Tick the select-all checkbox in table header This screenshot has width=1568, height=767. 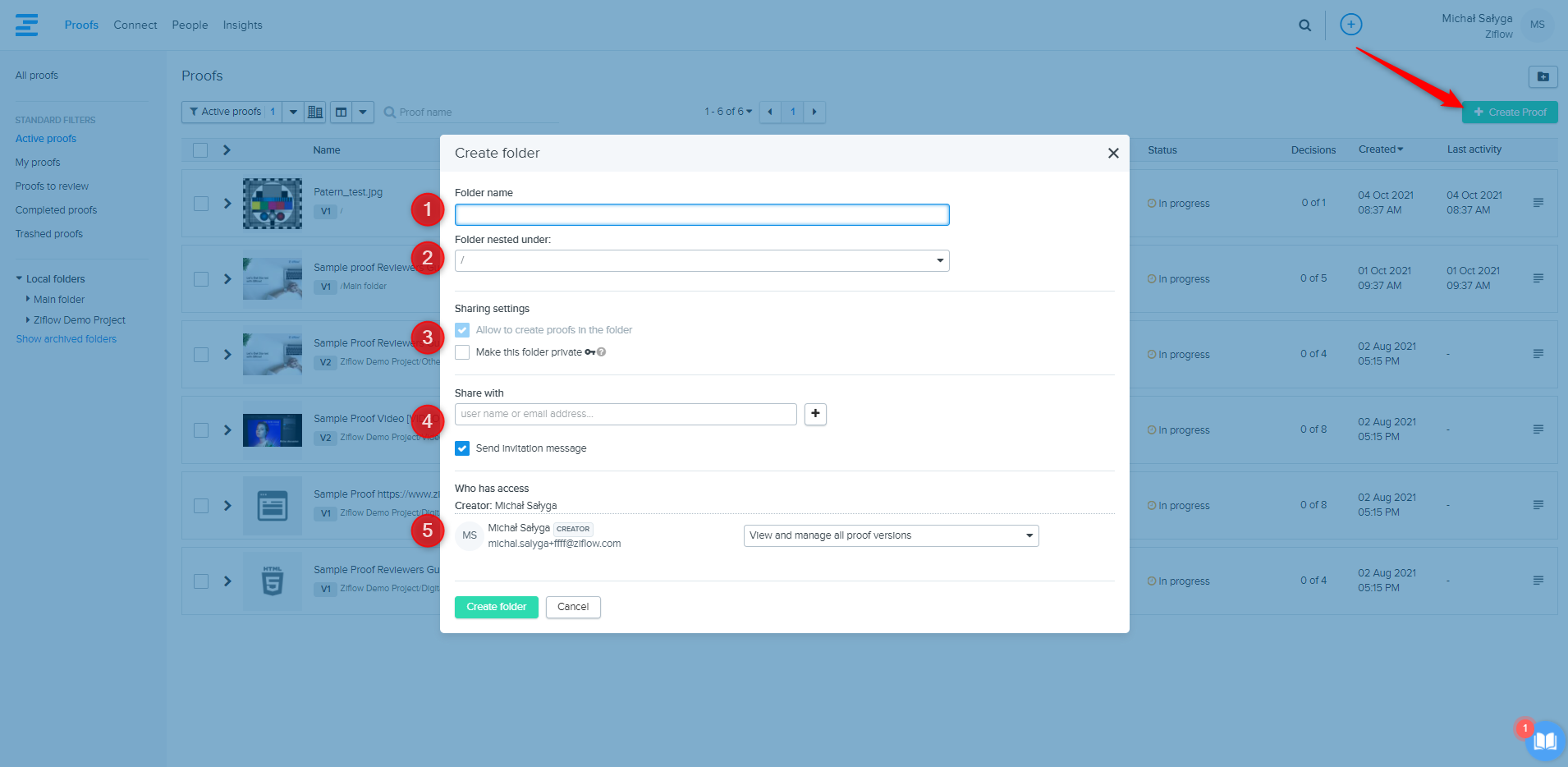coord(200,150)
